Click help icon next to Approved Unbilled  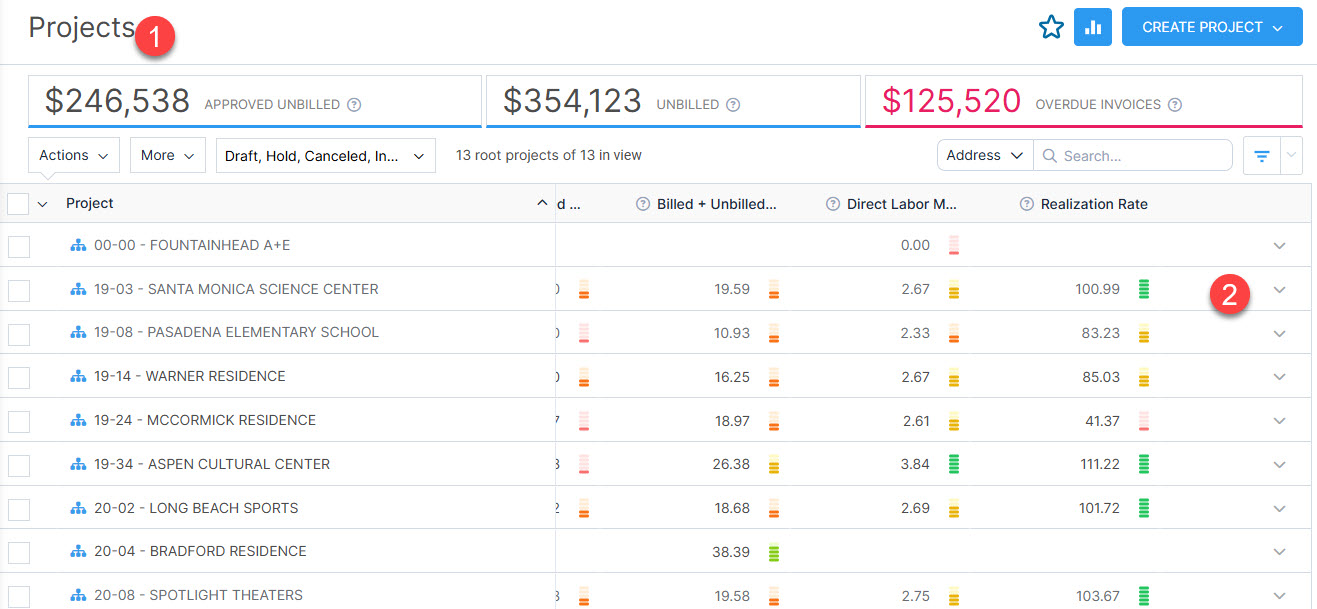point(354,104)
